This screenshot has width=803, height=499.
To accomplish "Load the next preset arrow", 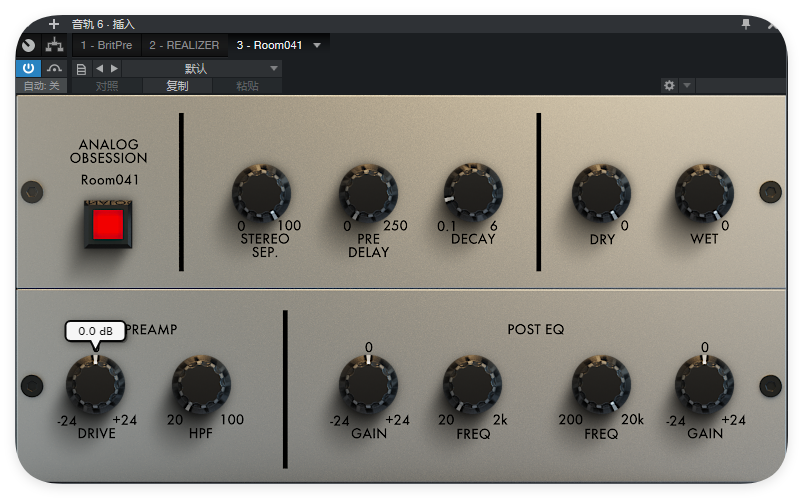I will (x=114, y=68).
